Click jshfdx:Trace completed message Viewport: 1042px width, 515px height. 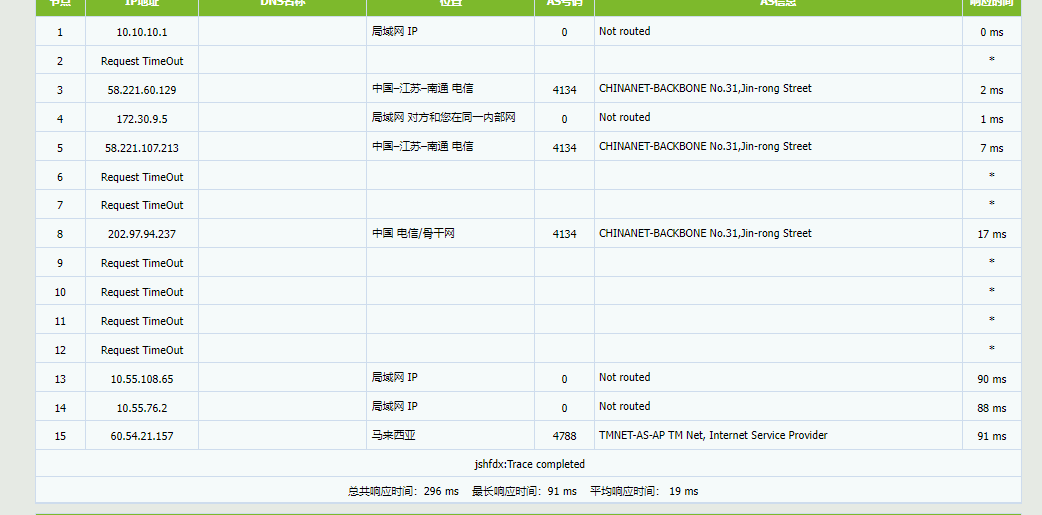coord(528,464)
